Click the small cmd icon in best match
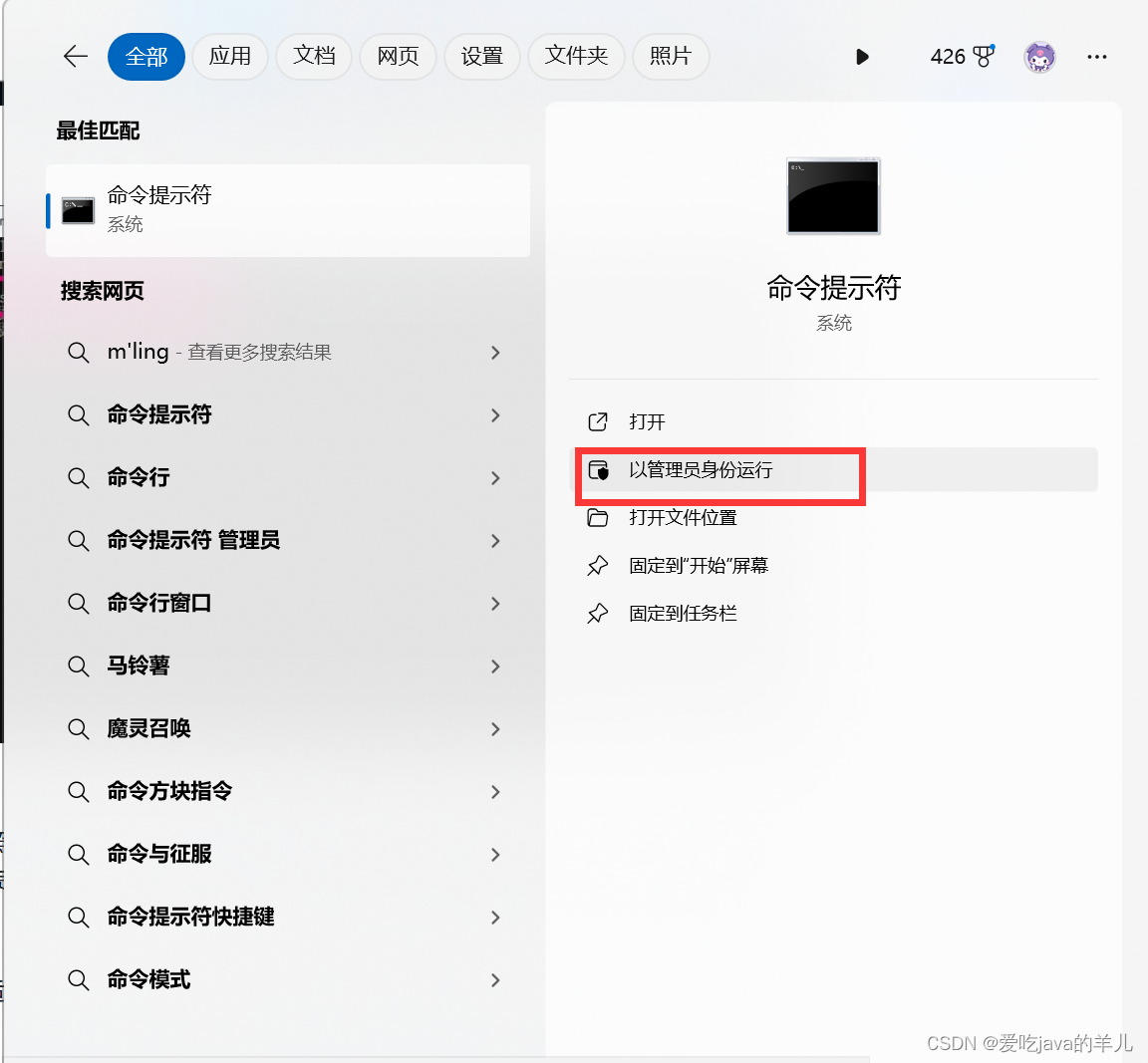Image resolution: width=1148 pixels, height=1063 pixels. [x=78, y=211]
